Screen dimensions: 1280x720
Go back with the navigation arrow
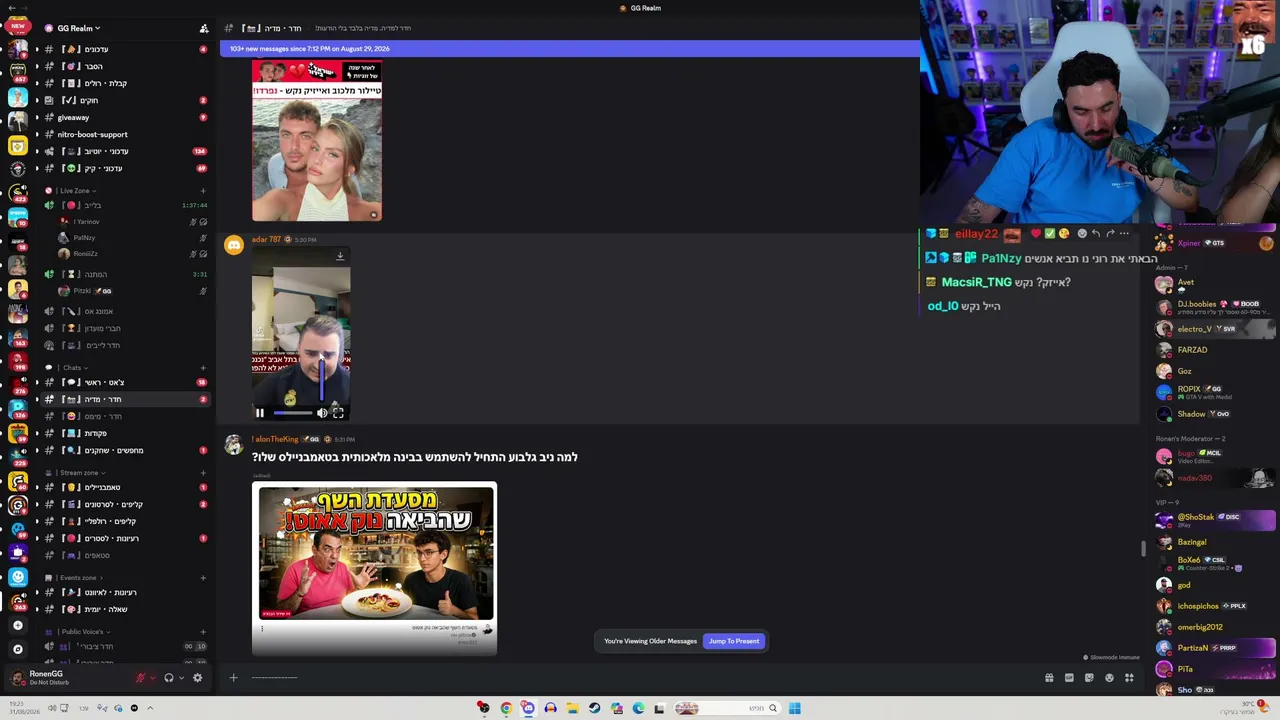(x=10, y=8)
